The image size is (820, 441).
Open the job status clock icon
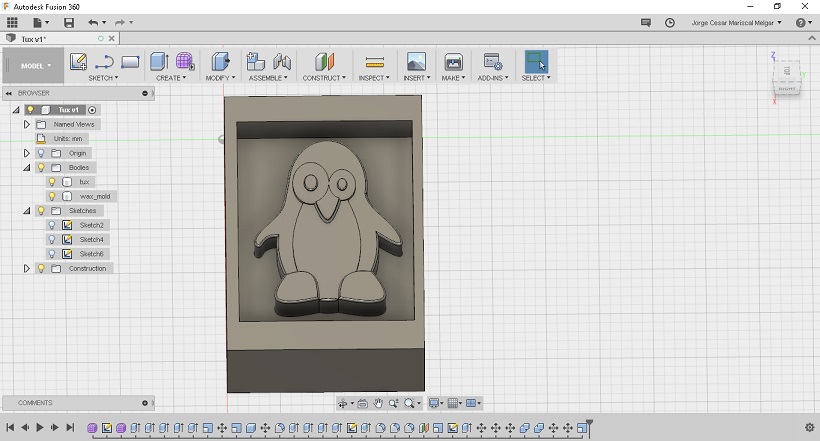click(x=670, y=22)
